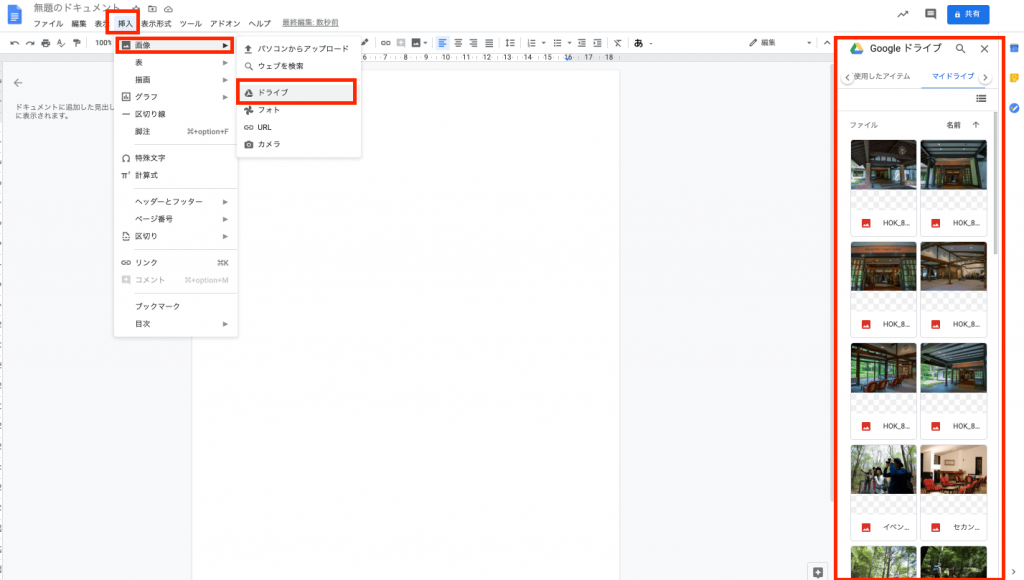Click the spell check icon
The height and width of the screenshot is (580, 1024).
61,43
